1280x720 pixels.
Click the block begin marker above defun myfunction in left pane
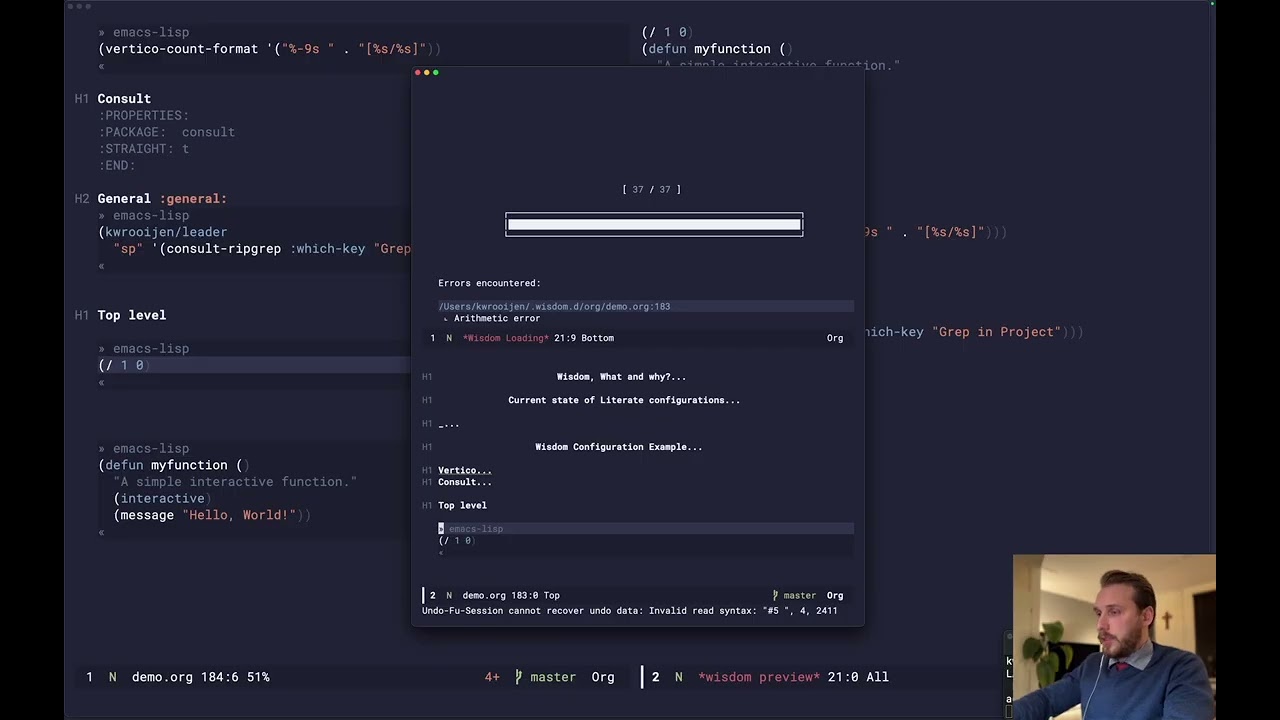point(101,448)
